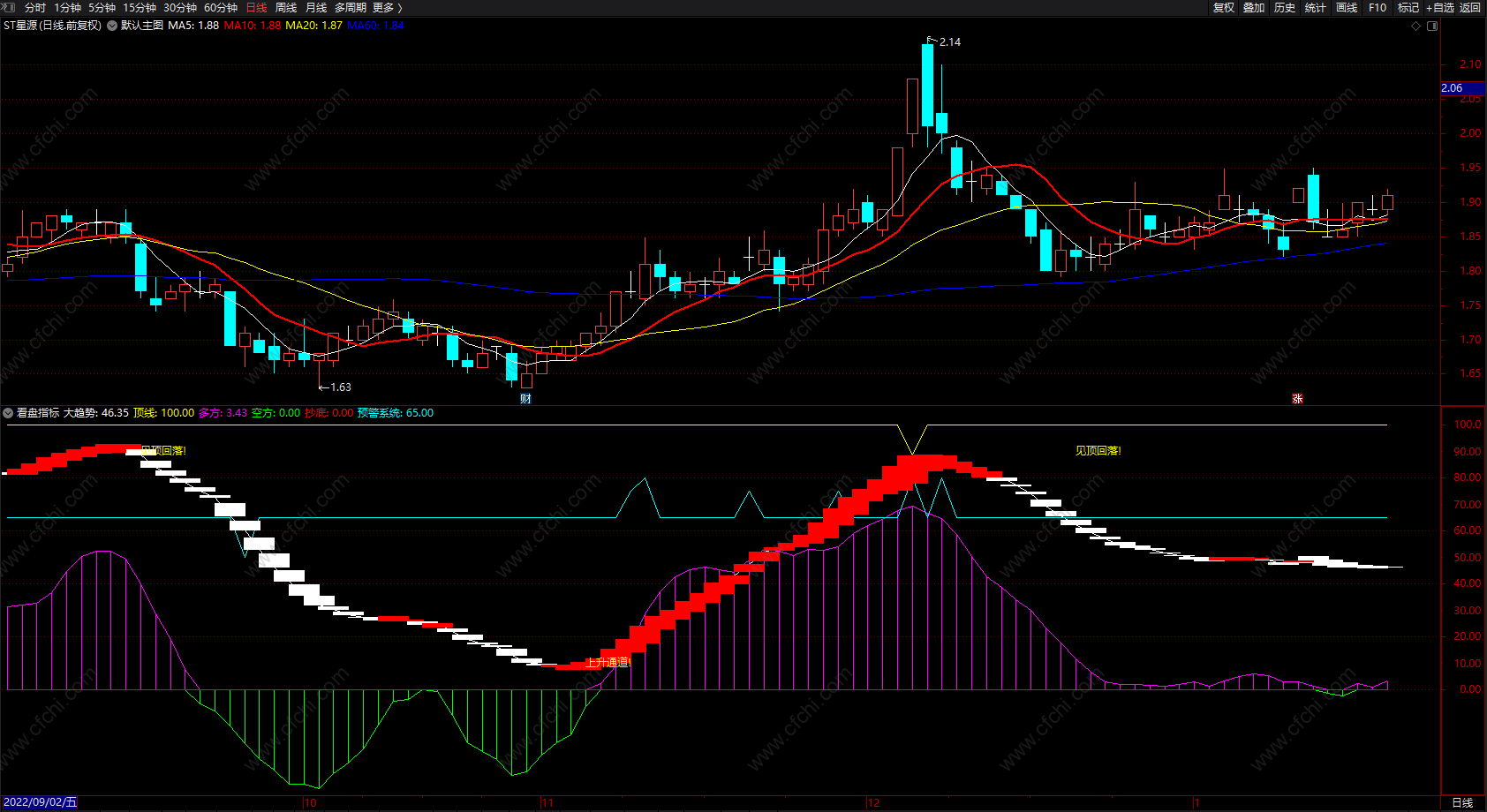Image resolution: width=1487 pixels, height=812 pixels.
Task: Select the 日线 daily tab
Action: 256,8
